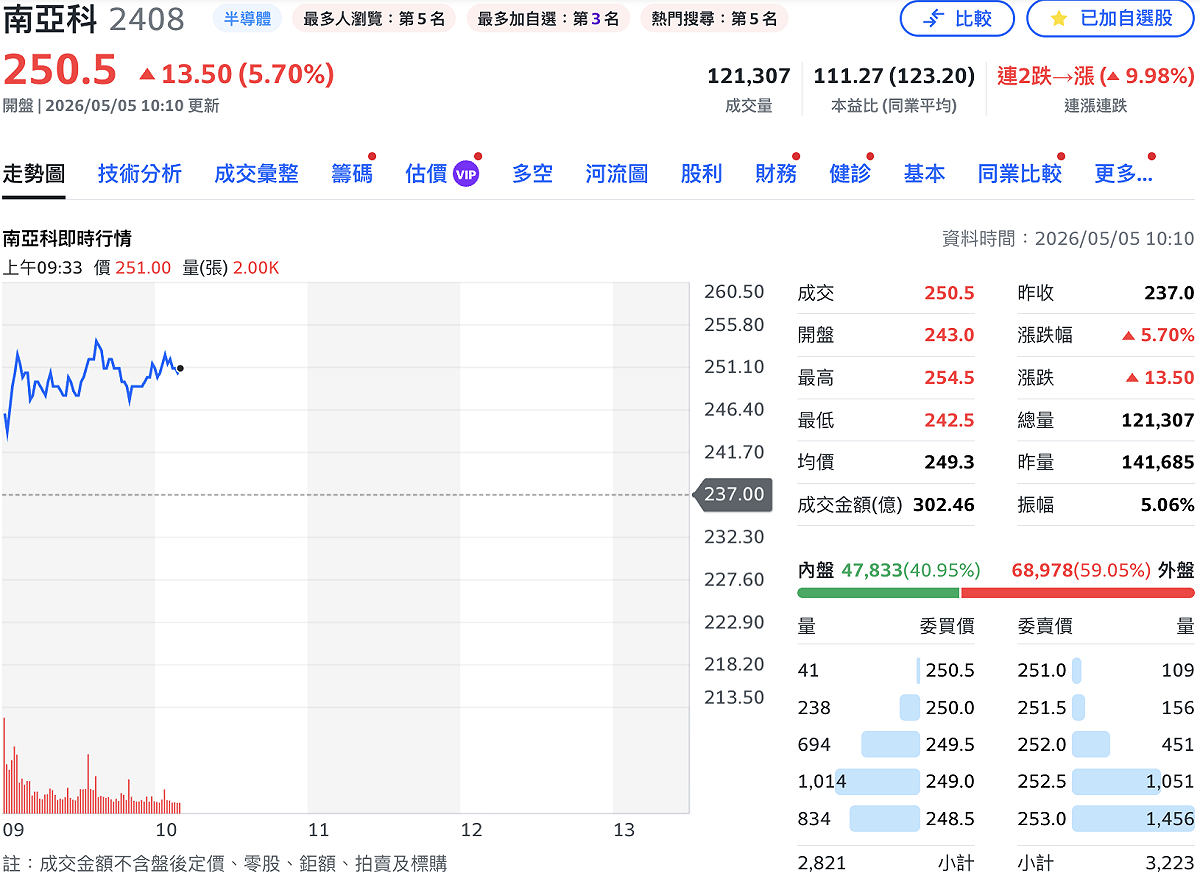Open the 同業比較 tab
Viewport: 1200px width, 884px height.
tap(1020, 174)
